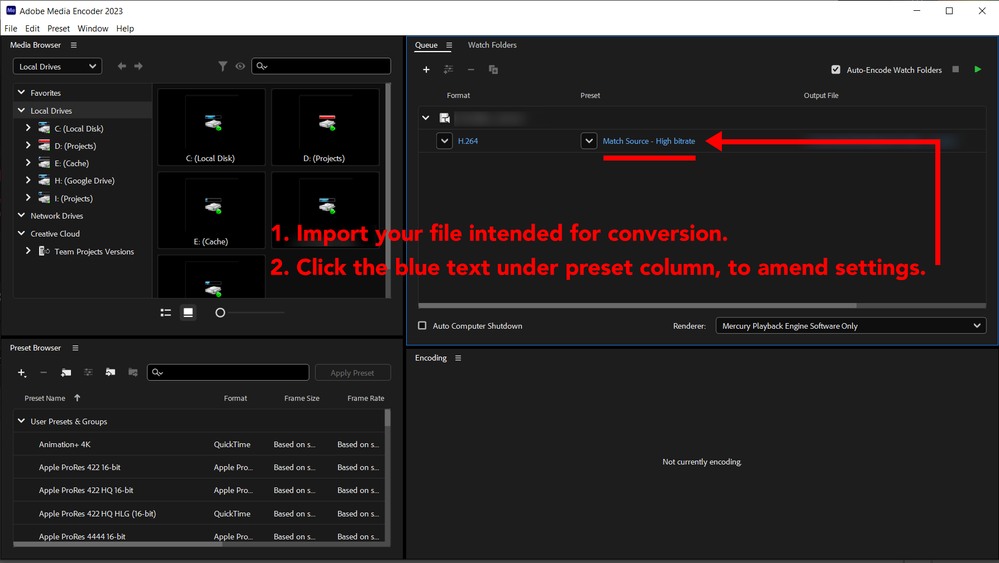999x563 pixels.
Task: Click Create new preset group folder icon
Action: (x=66, y=373)
